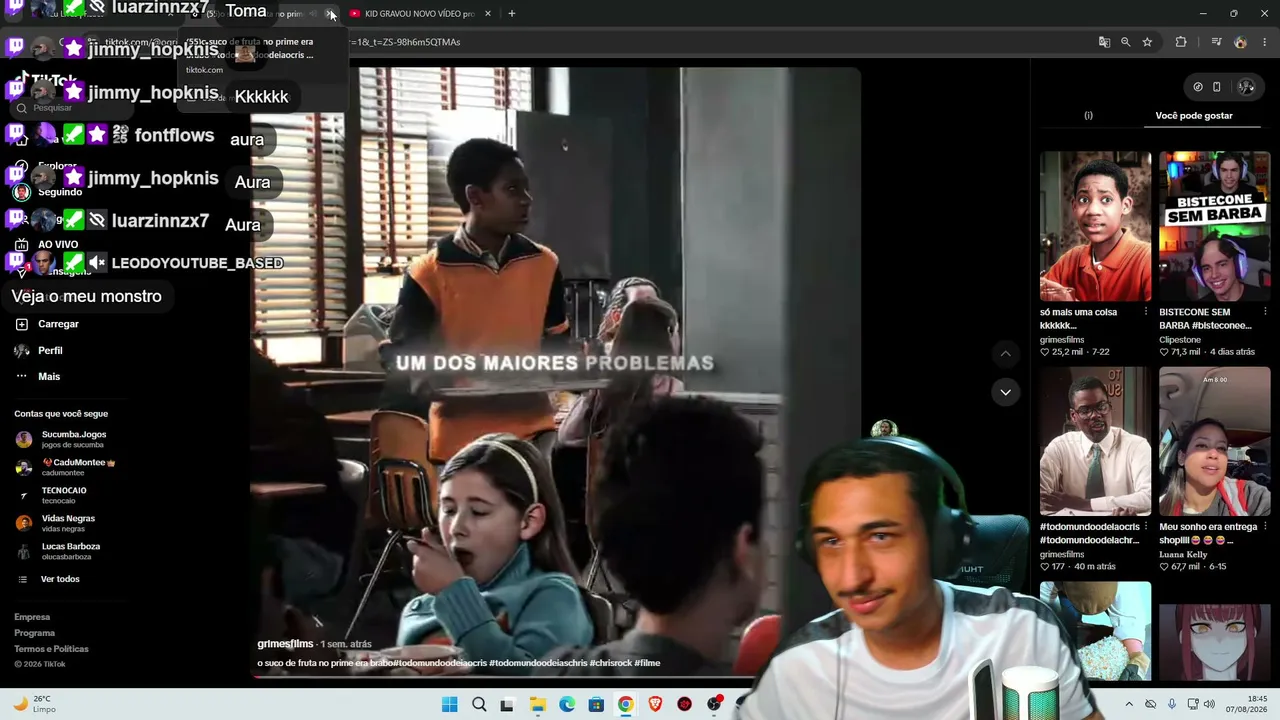Open '#todomundoodeiaocris' suggested video thumbnail
The width and height of the screenshot is (1280, 720).
[x=1095, y=441]
